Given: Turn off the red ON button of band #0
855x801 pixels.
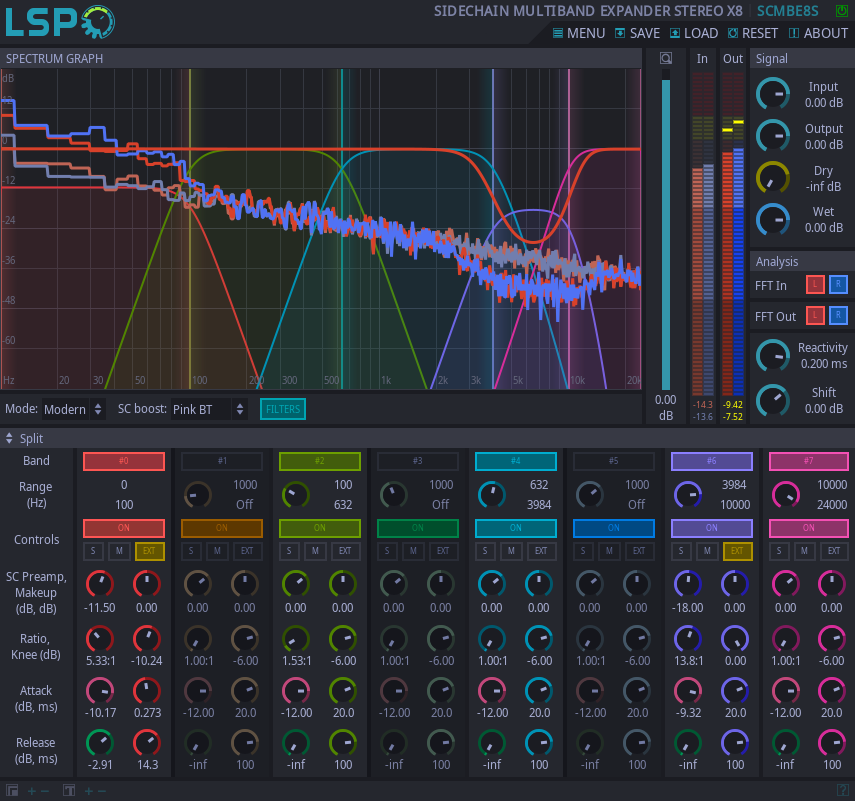Looking at the screenshot, I should (124, 528).
